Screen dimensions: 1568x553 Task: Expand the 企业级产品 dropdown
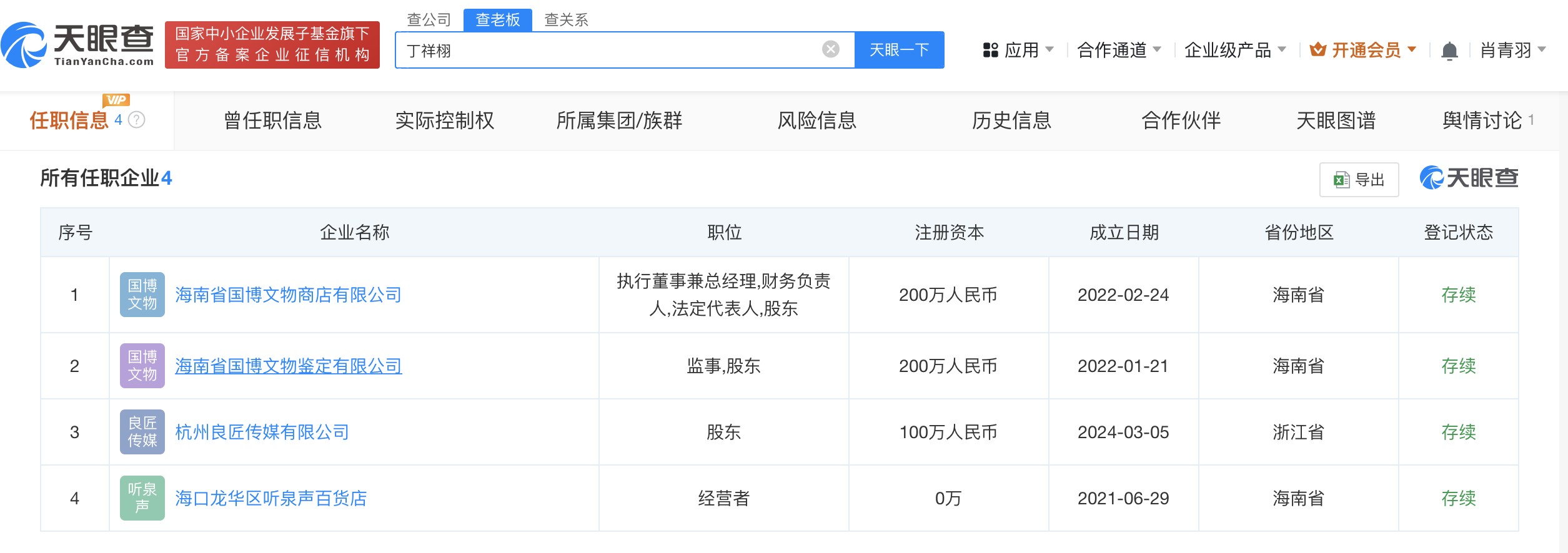tap(1282, 49)
